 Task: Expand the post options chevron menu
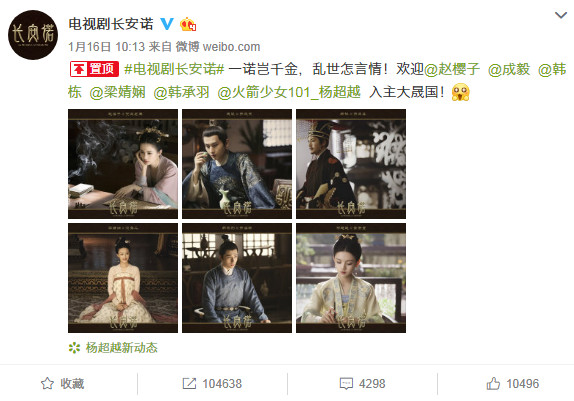[x=561, y=15]
